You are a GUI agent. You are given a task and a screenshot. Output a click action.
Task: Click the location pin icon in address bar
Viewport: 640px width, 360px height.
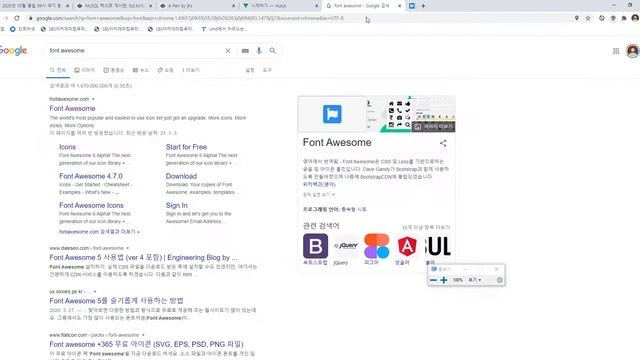pos(576,18)
